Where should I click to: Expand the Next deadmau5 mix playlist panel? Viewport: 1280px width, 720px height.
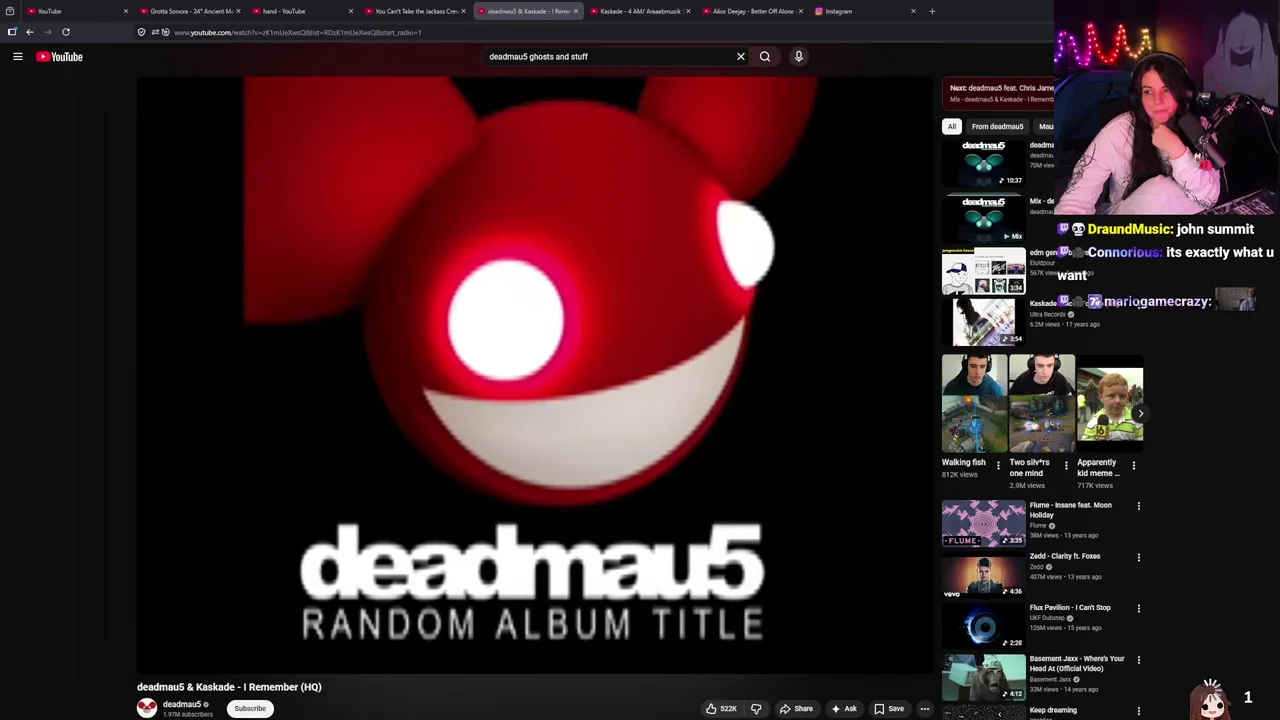[x=998, y=93]
